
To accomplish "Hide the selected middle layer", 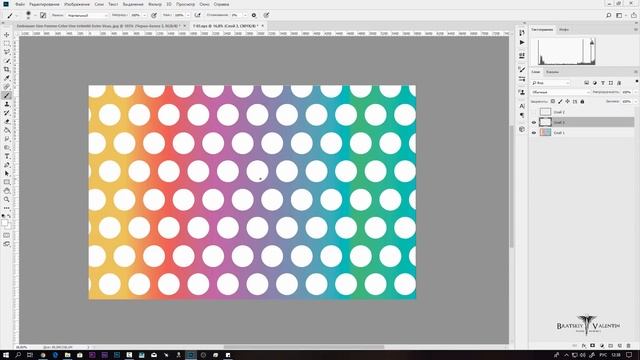I will (x=533, y=122).
